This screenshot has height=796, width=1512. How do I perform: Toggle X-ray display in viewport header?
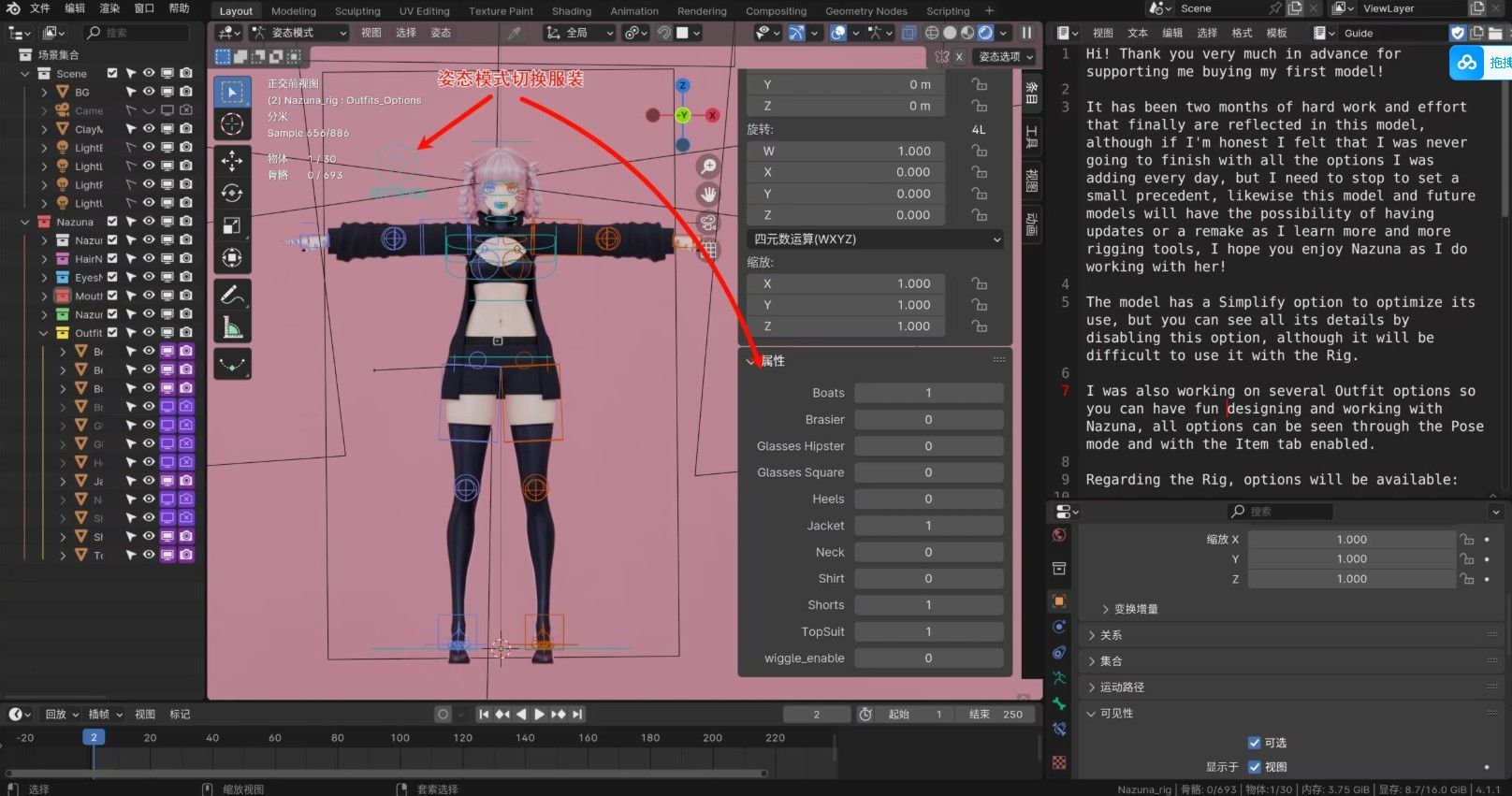909,33
